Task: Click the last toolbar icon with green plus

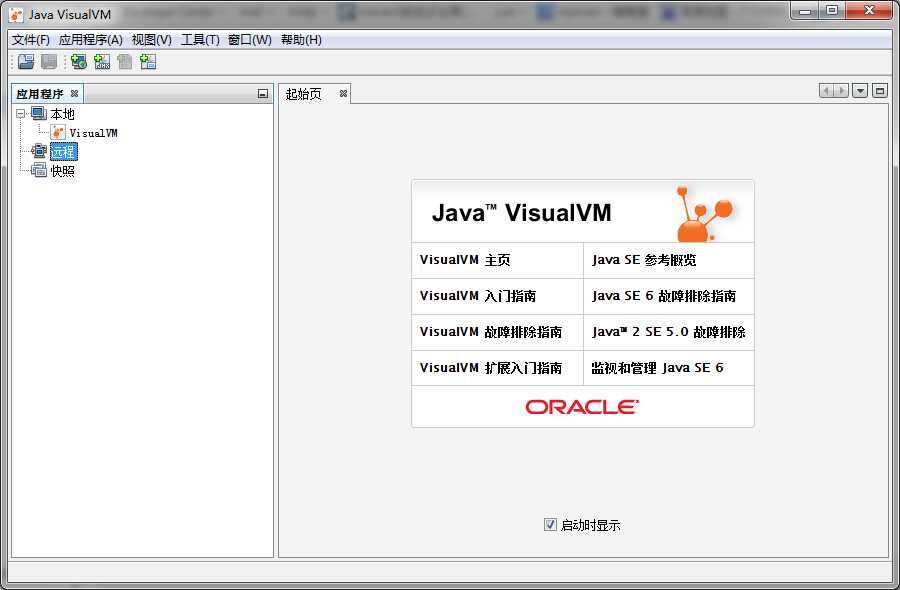Action: (148, 61)
